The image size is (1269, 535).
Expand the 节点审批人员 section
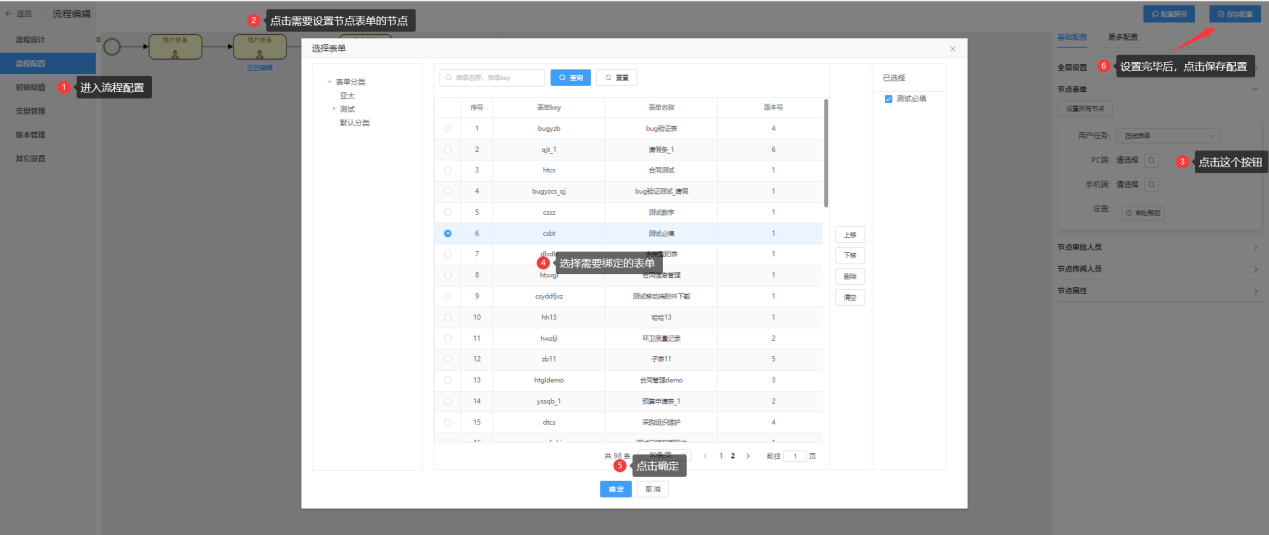tap(1257, 246)
